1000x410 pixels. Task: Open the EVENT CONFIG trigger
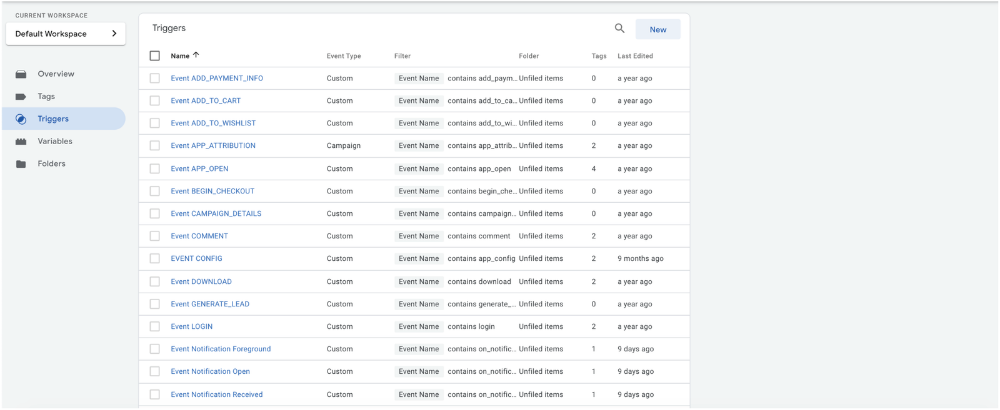click(x=196, y=259)
